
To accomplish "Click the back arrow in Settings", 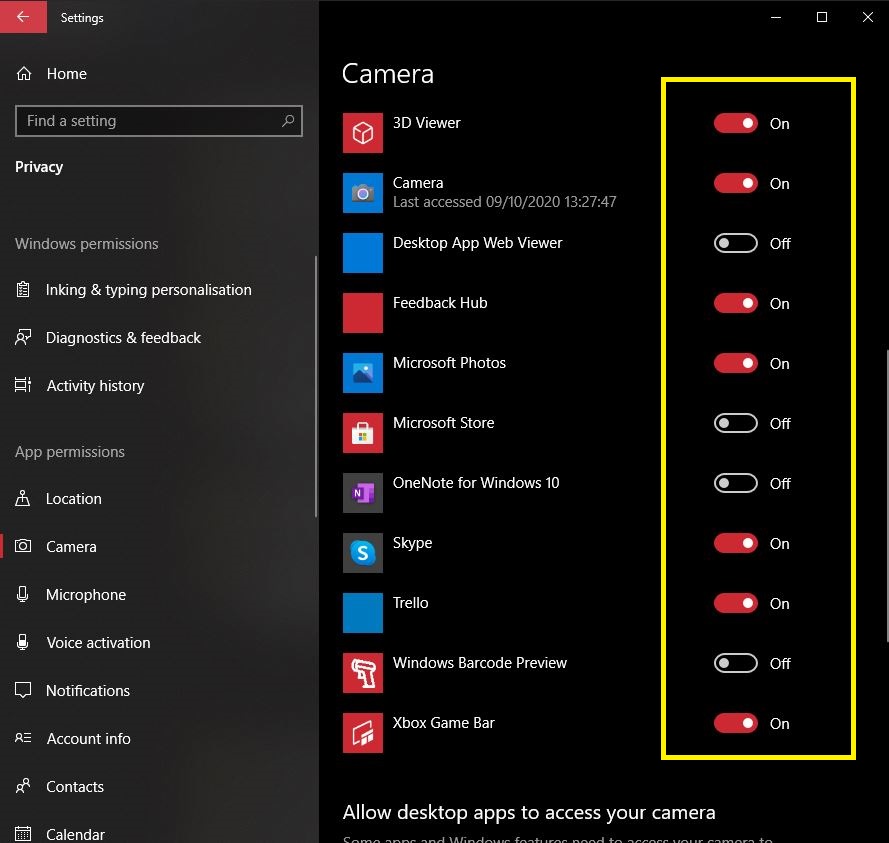I will pyautogui.click(x=23, y=16).
